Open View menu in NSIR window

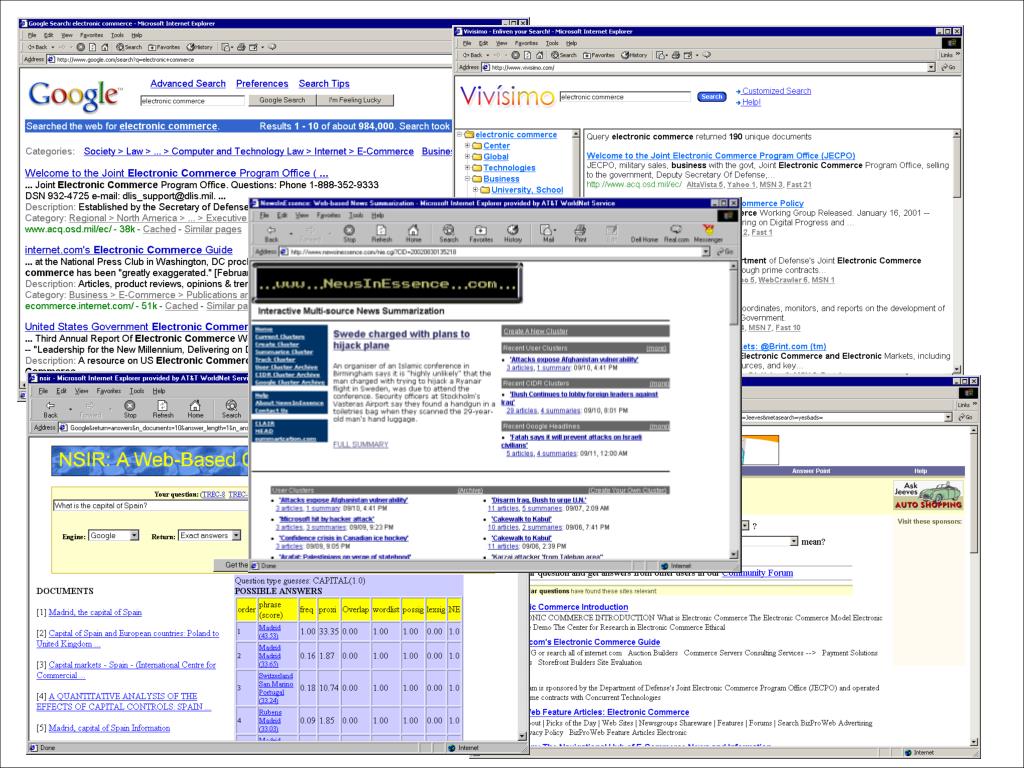[x=82, y=391]
